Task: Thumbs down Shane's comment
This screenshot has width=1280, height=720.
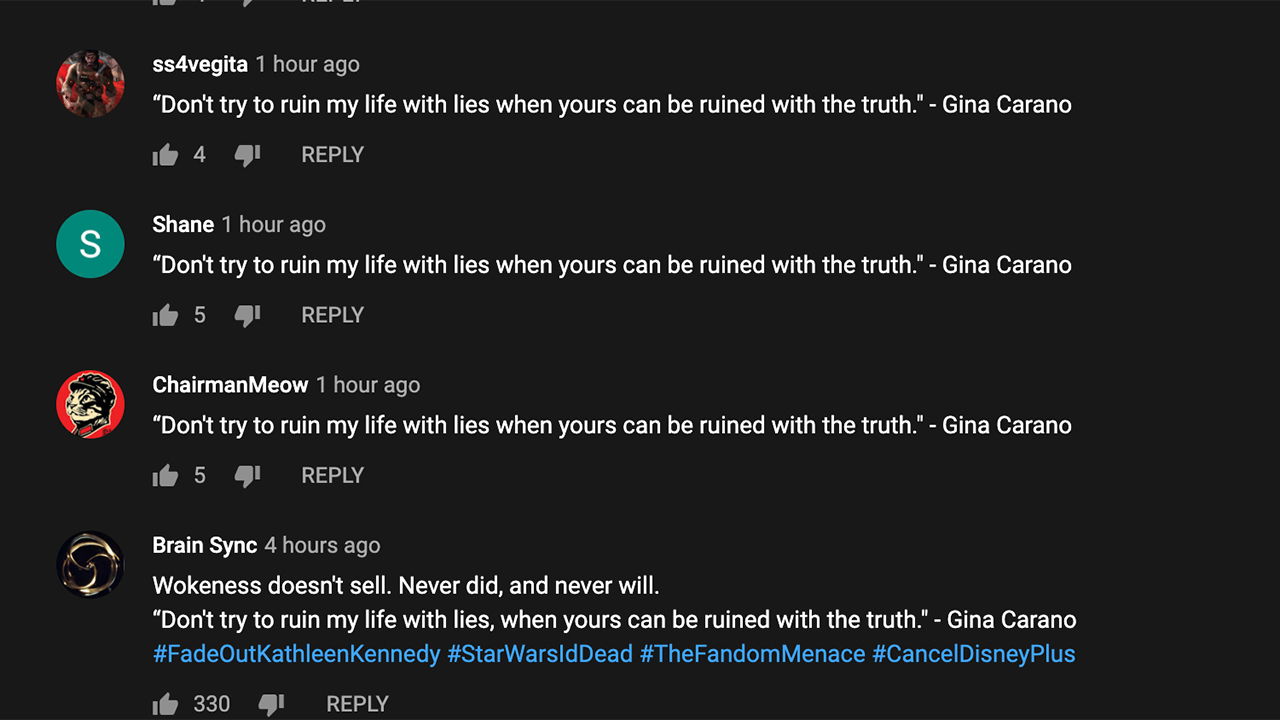Action: point(247,316)
